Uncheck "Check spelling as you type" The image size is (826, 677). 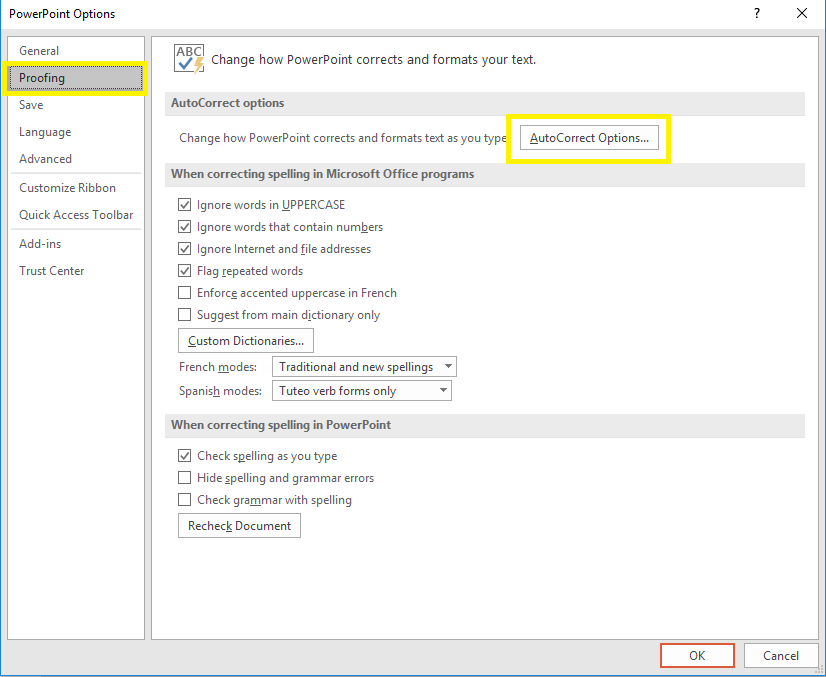tap(185, 456)
